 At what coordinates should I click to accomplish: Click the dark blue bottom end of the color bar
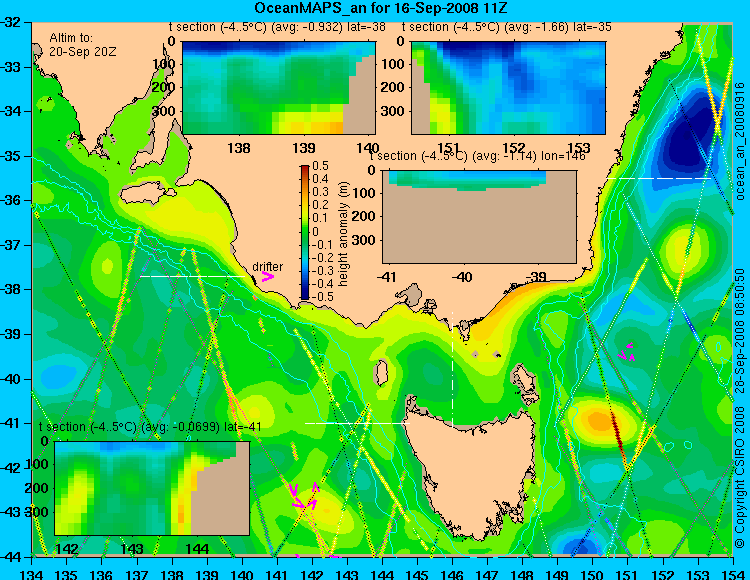(x=305, y=296)
